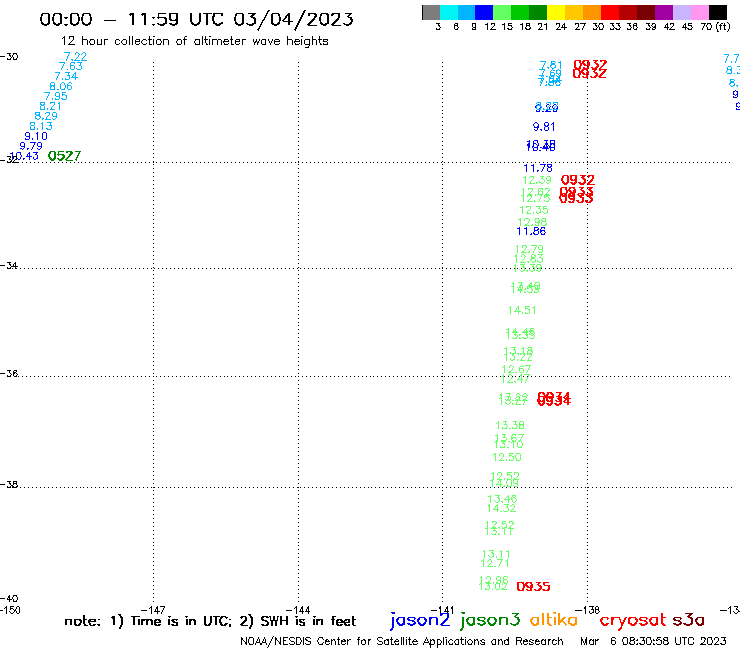Screen dimensions: 740x650
Task: Click the wave height value 12.50
Action: point(507,457)
